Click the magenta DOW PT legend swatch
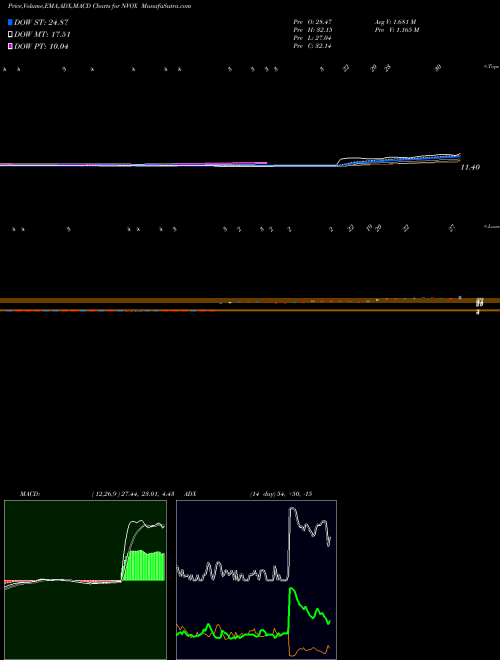Image resolution: width=500 pixels, height=660 pixels. coord(10,46)
